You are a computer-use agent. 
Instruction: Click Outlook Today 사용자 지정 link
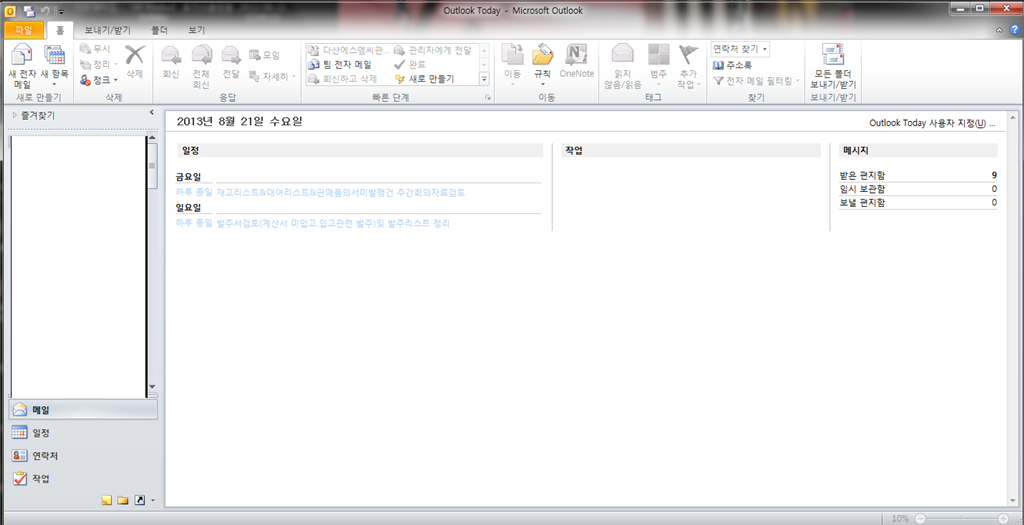click(932, 123)
